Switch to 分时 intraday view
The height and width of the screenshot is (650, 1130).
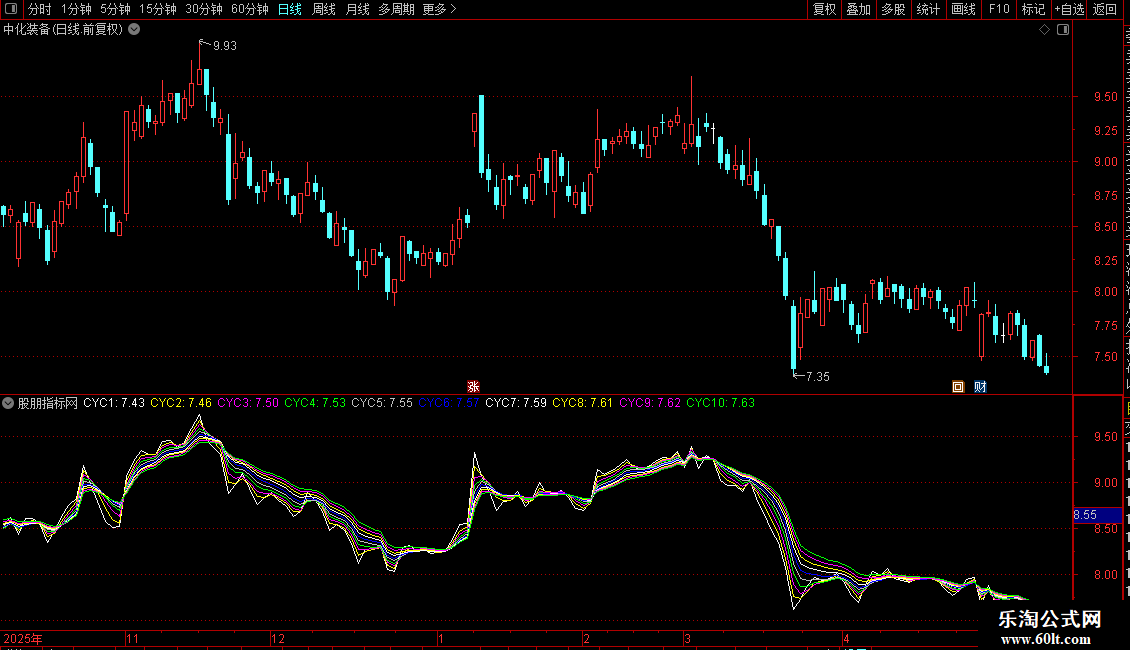[x=40, y=9]
